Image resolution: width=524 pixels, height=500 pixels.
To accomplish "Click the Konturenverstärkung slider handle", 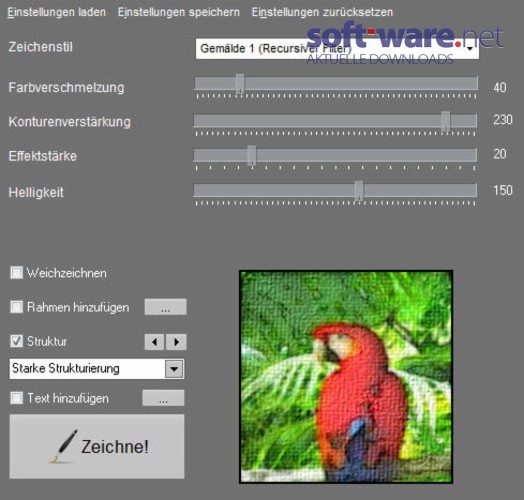I will click(445, 121).
